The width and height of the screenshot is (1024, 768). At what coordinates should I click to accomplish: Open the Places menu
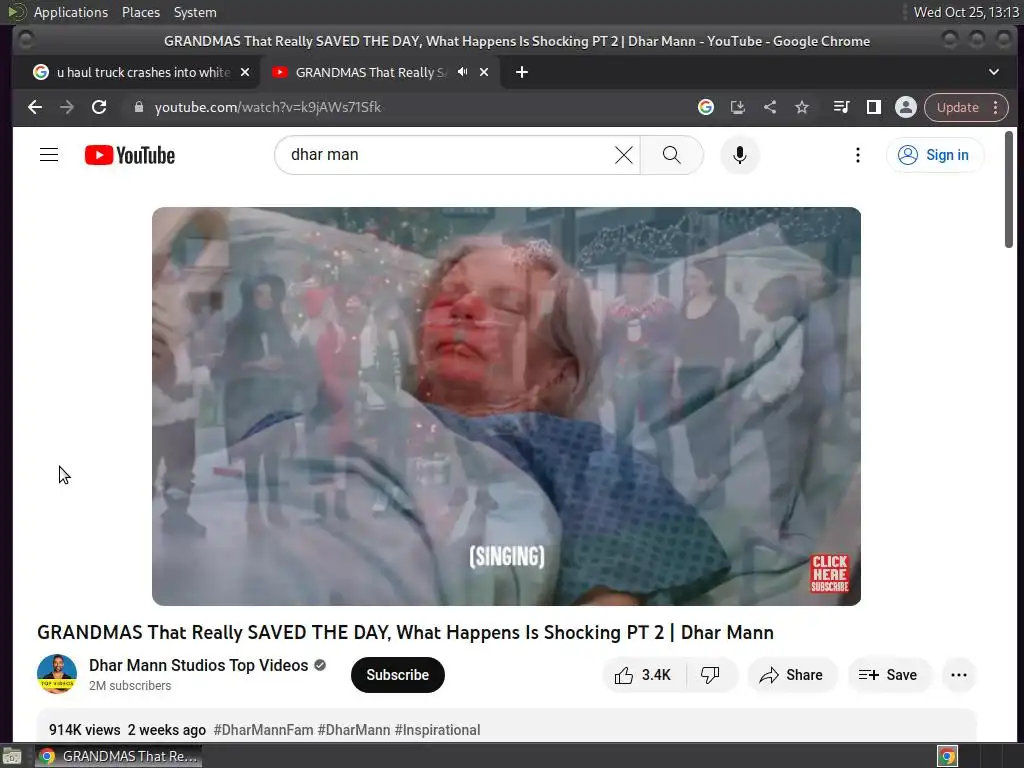[141, 12]
